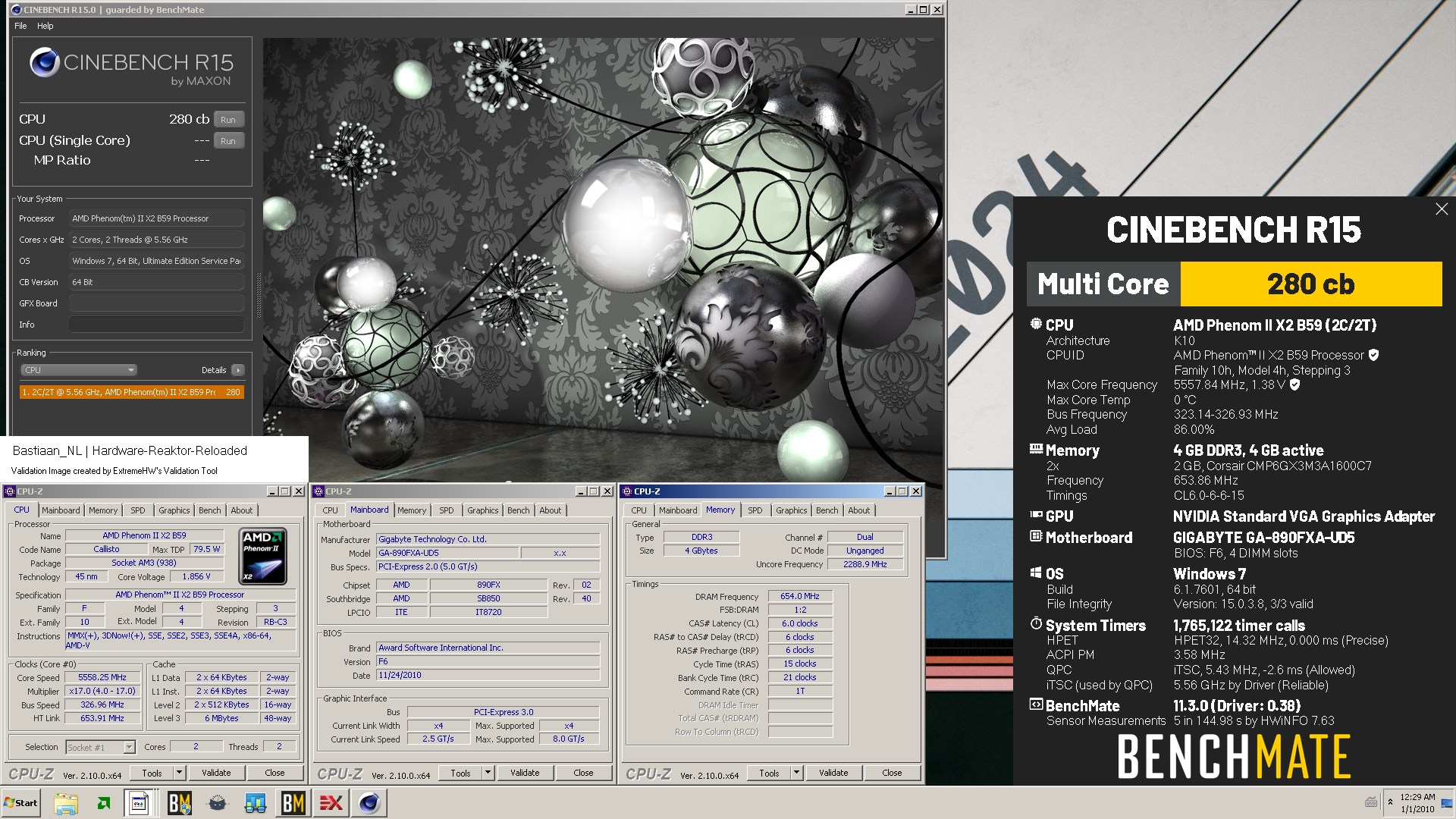
Task: Click the Cinebench logo sphere icon
Action: pyautogui.click(x=45, y=62)
